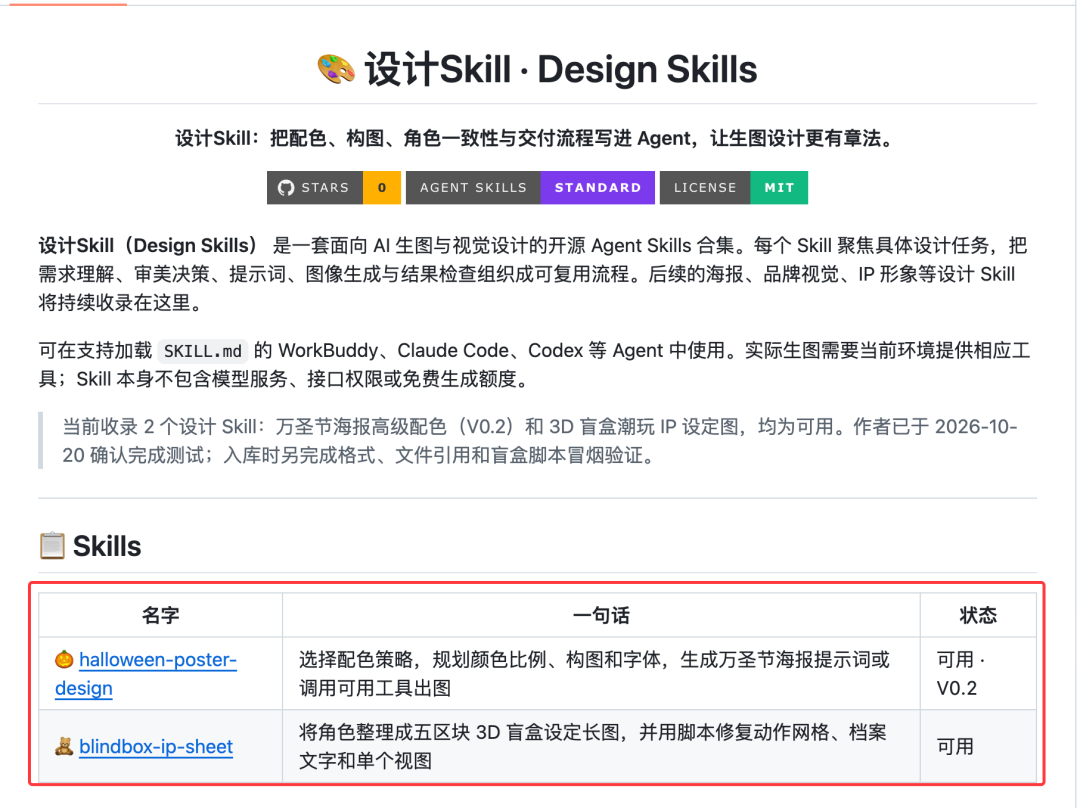Click the green MIT badge
This screenshot has width=1080, height=808.
[779, 187]
